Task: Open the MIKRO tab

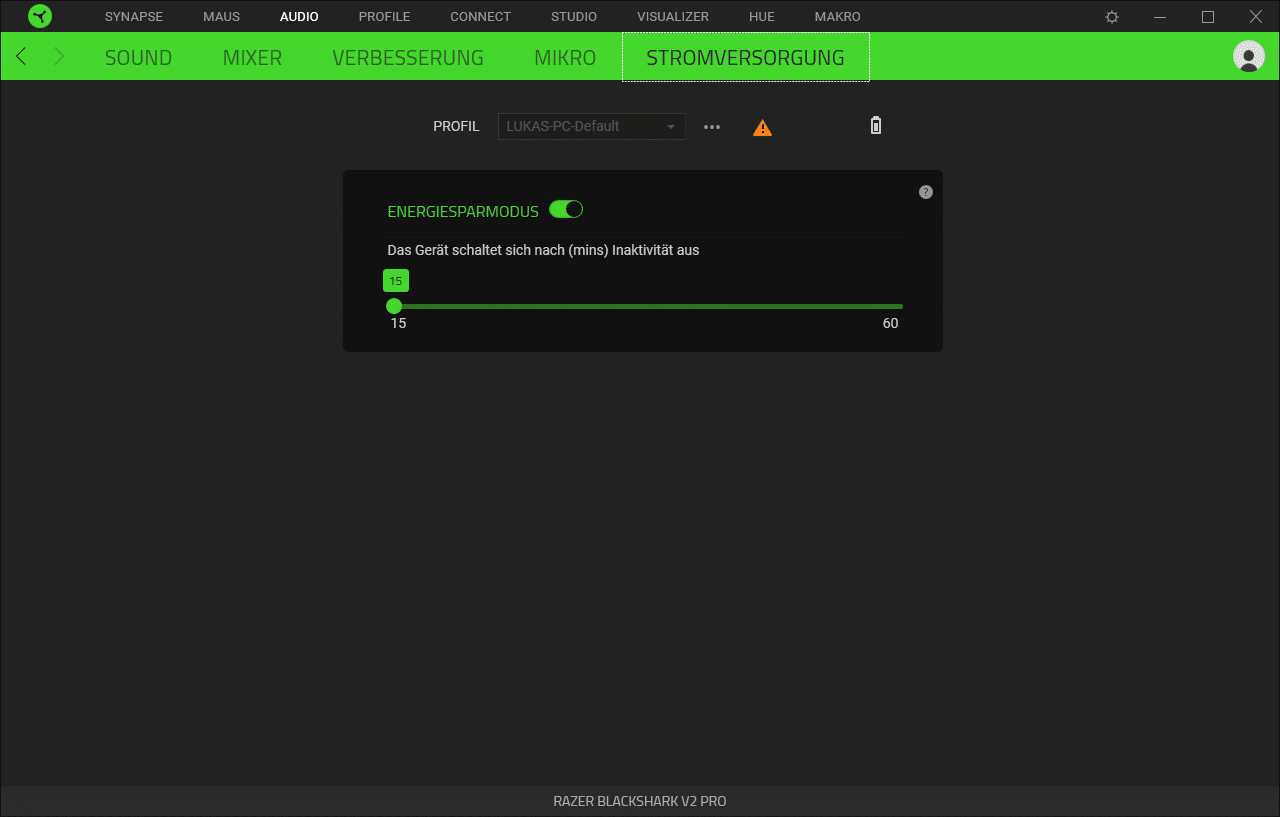Action: tap(565, 58)
